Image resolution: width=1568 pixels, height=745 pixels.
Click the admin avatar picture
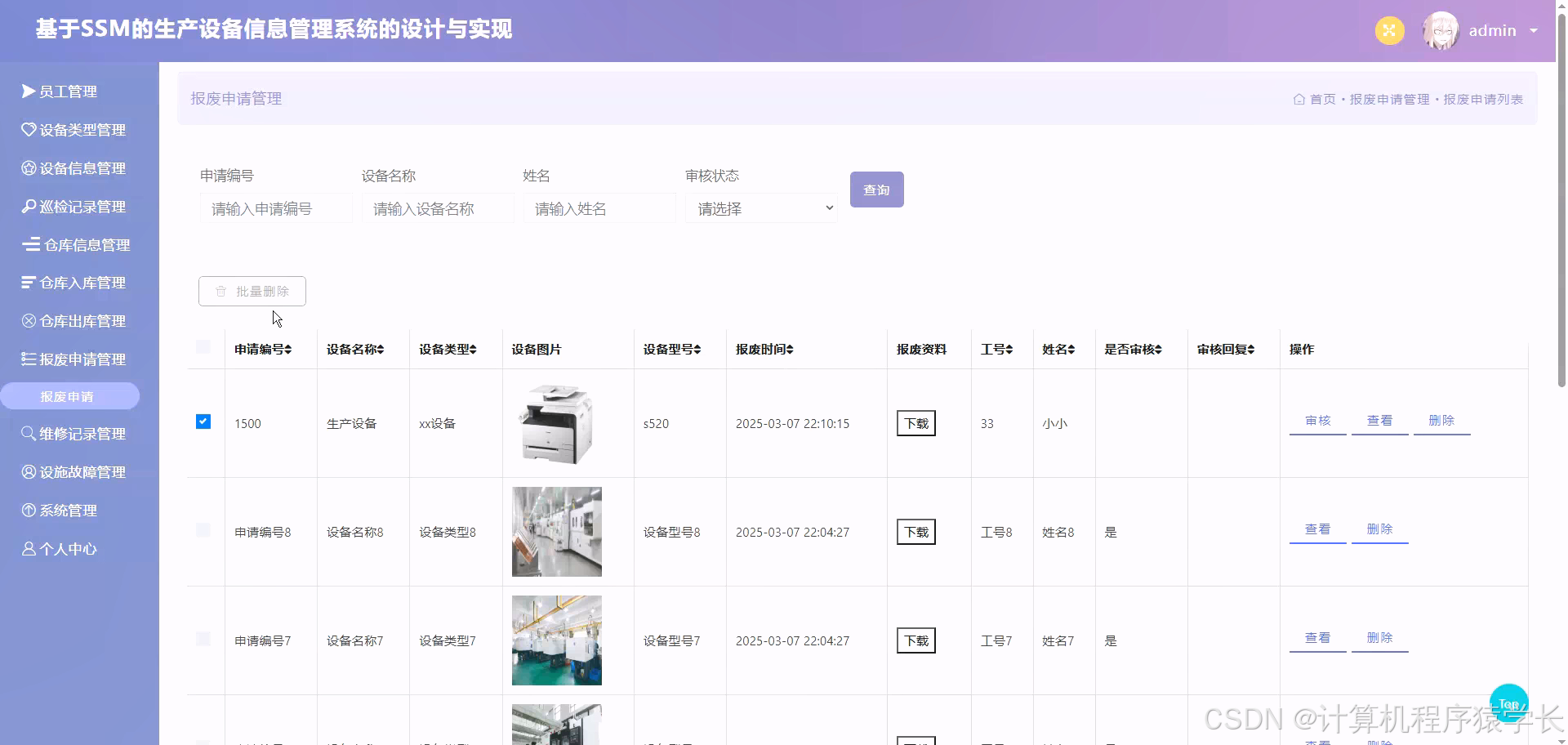click(x=1441, y=30)
